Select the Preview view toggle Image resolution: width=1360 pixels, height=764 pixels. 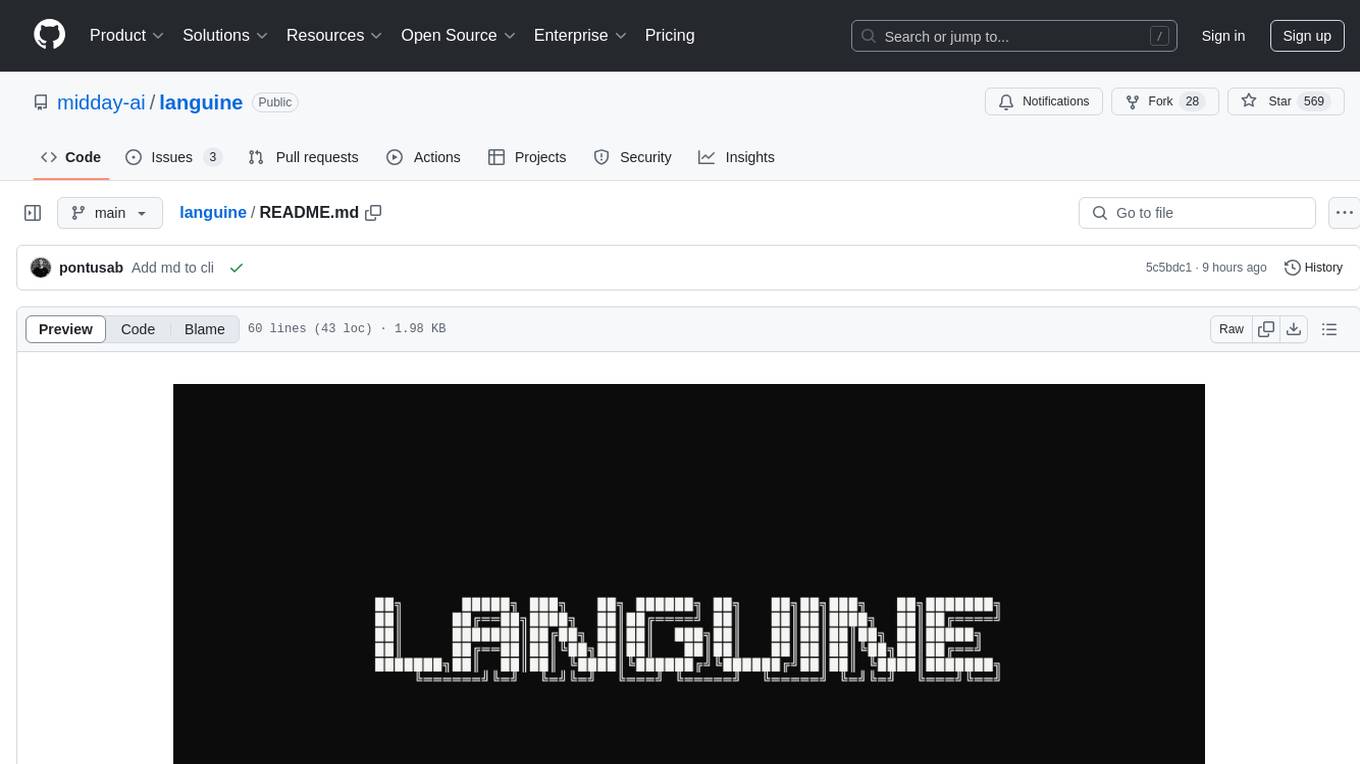click(66, 329)
